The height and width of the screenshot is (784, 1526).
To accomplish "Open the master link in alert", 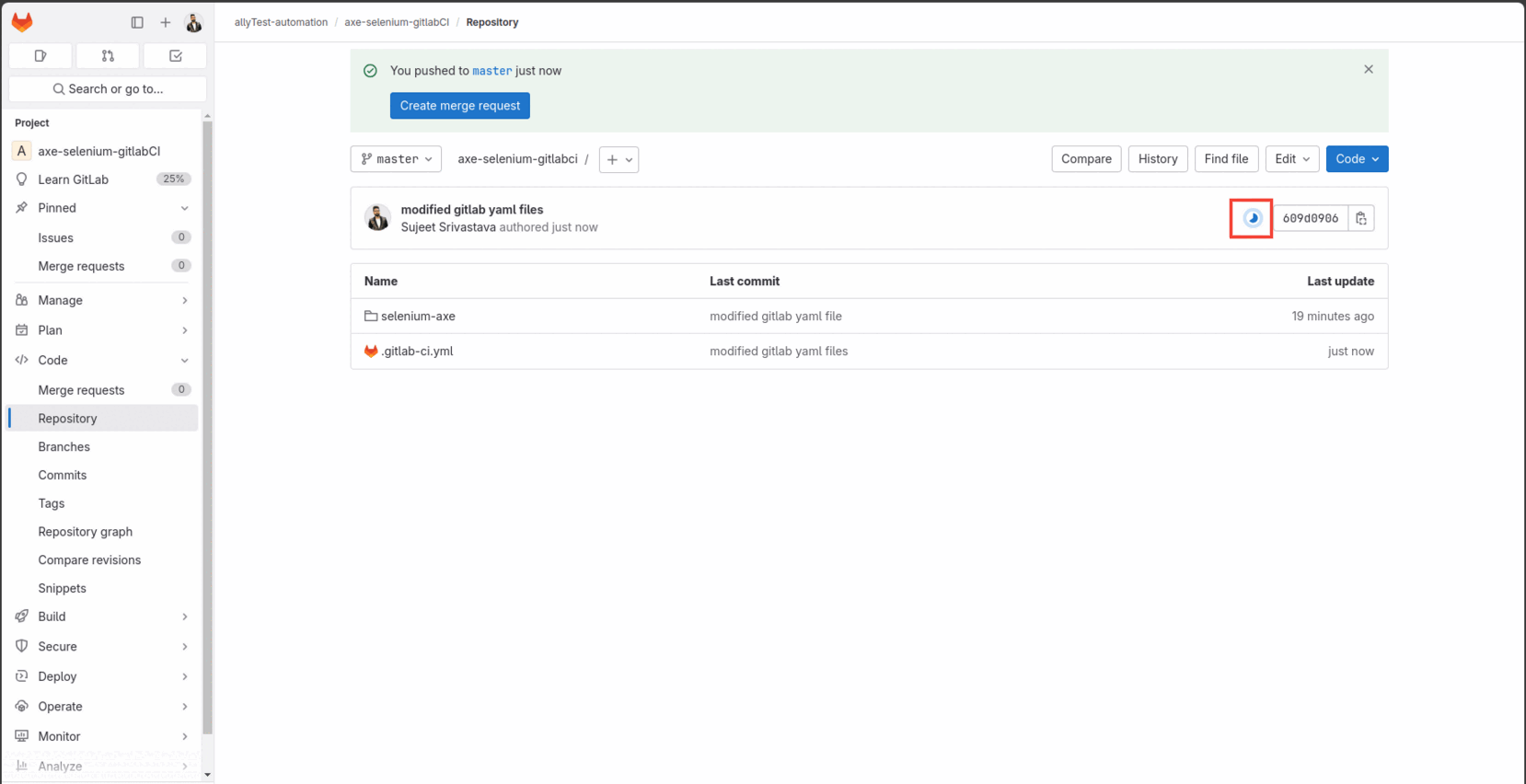I will point(491,71).
